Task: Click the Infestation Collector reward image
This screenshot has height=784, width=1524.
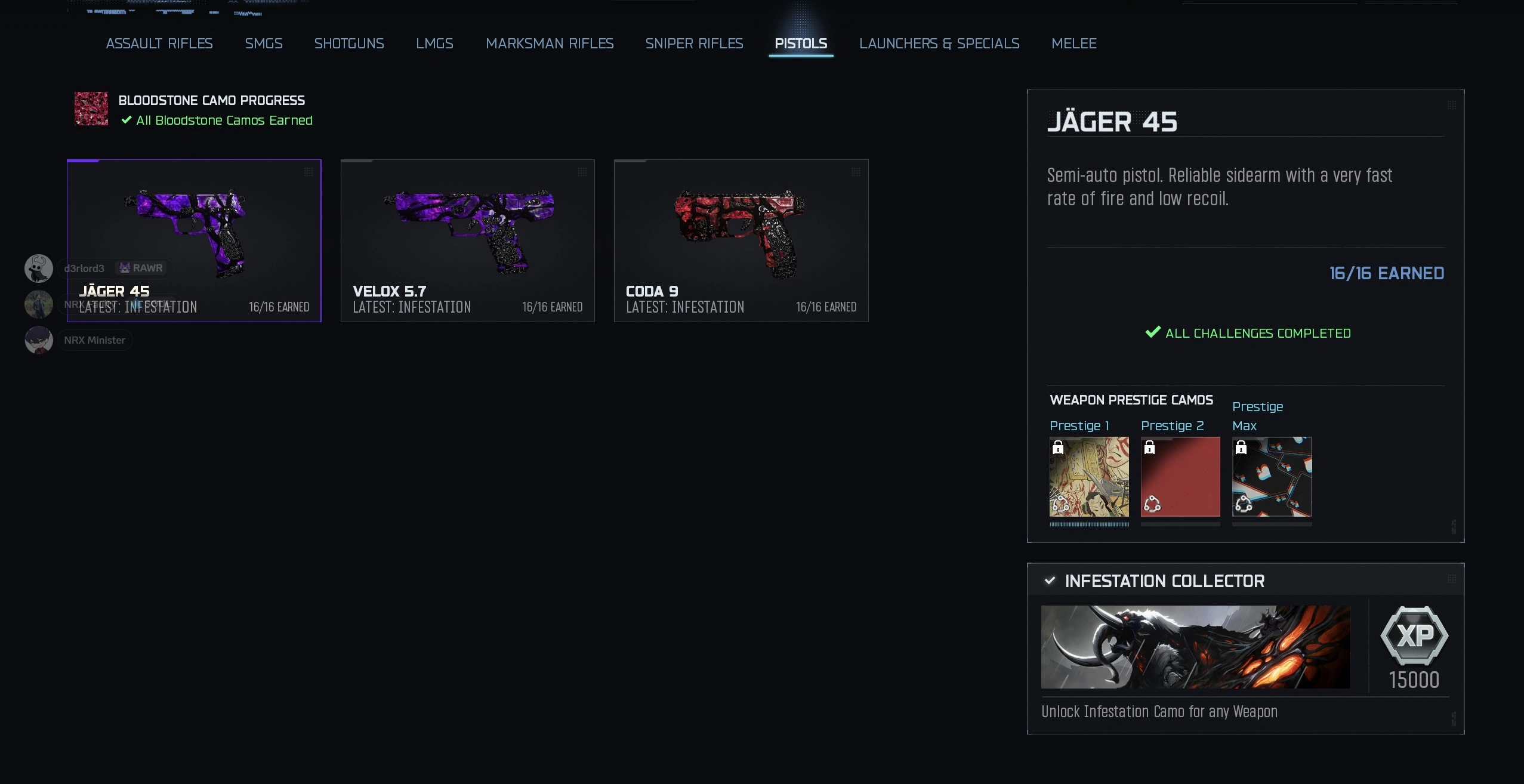Action: coord(1196,647)
